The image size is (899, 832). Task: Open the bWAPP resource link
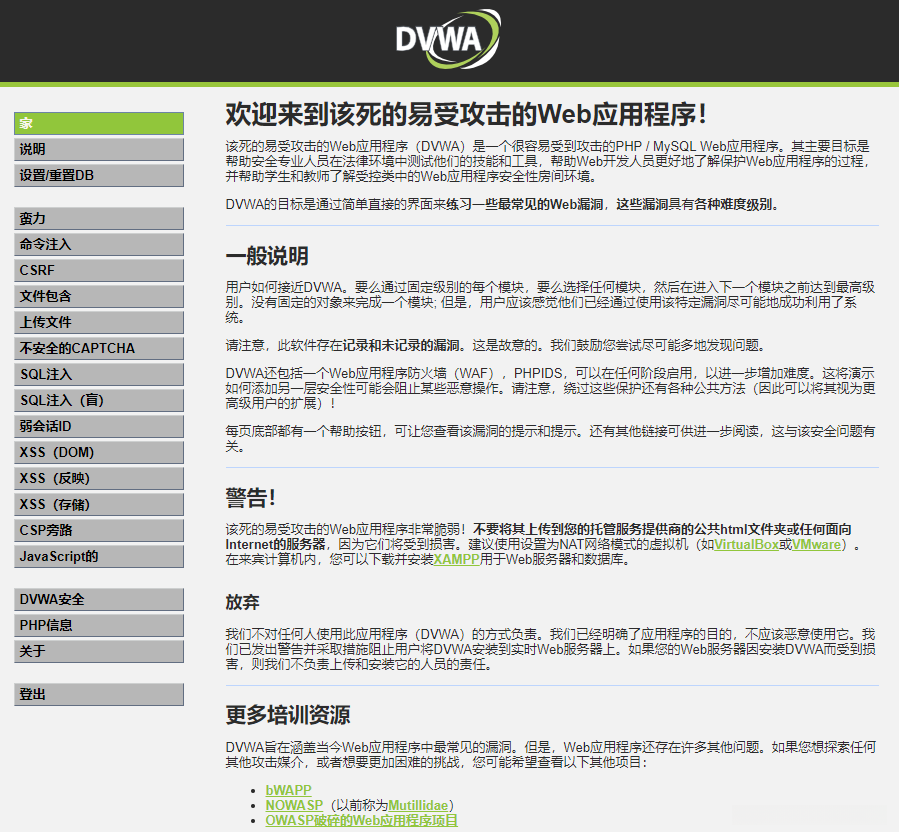[x=288, y=790]
